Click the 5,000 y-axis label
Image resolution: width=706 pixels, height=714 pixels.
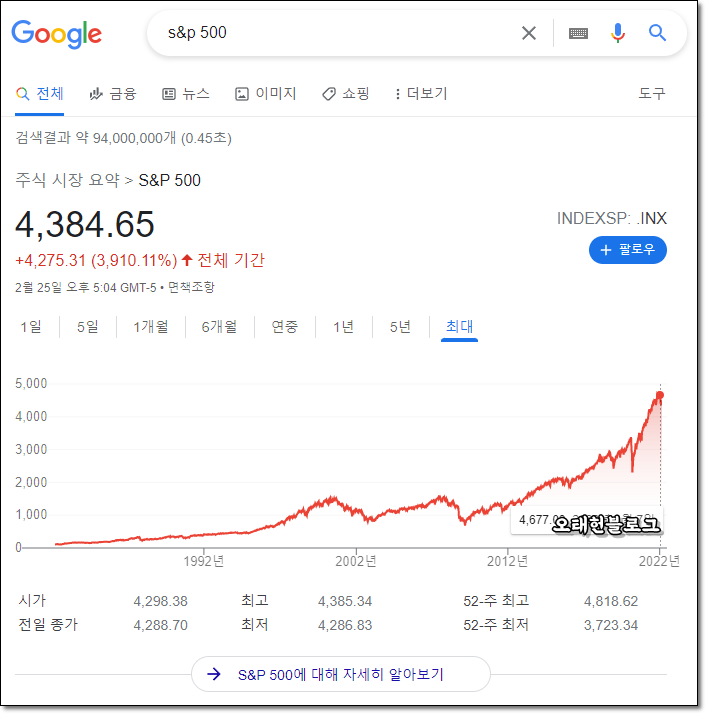(x=31, y=383)
